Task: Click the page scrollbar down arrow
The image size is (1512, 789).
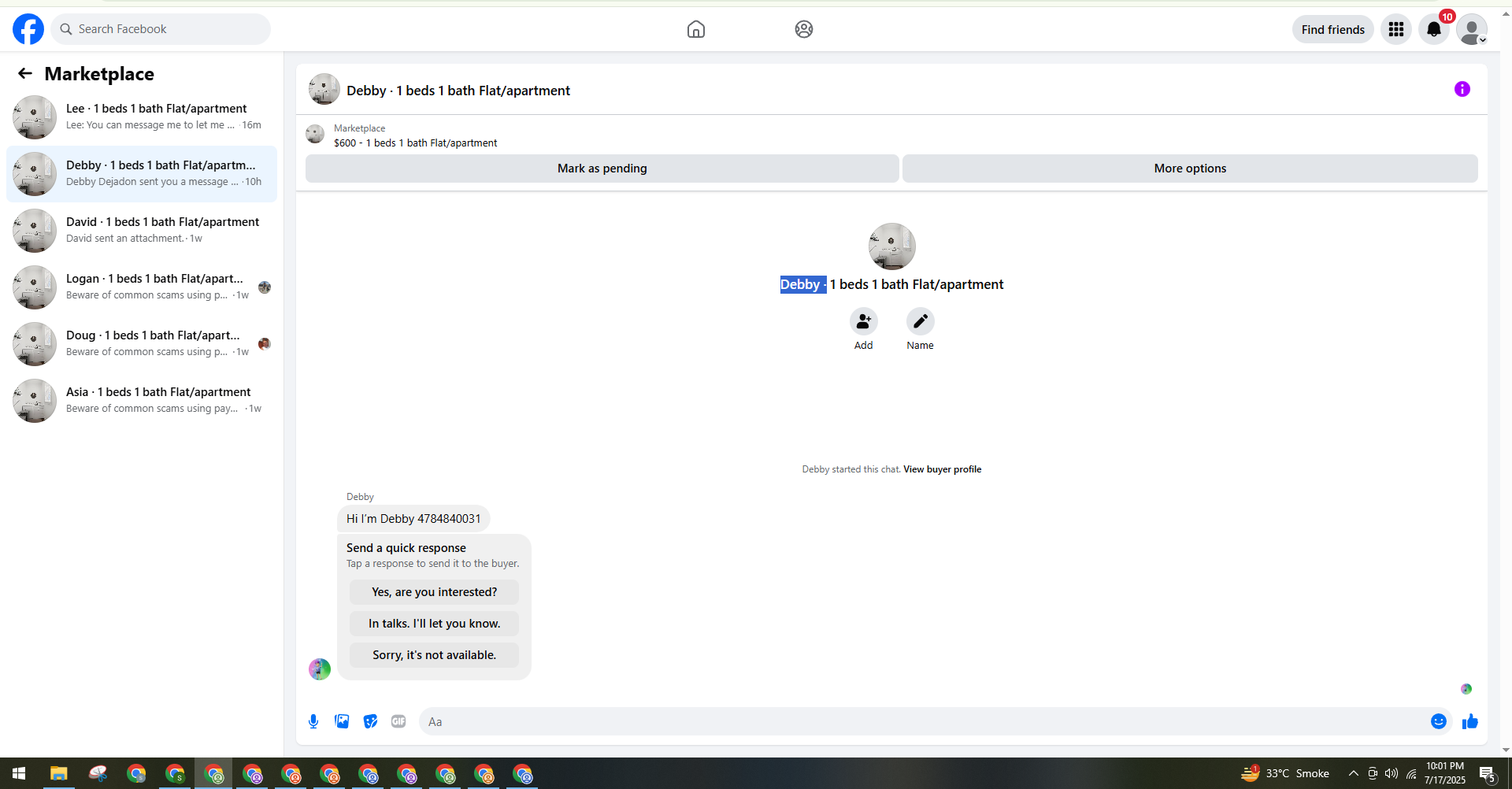Action: 1506,750
